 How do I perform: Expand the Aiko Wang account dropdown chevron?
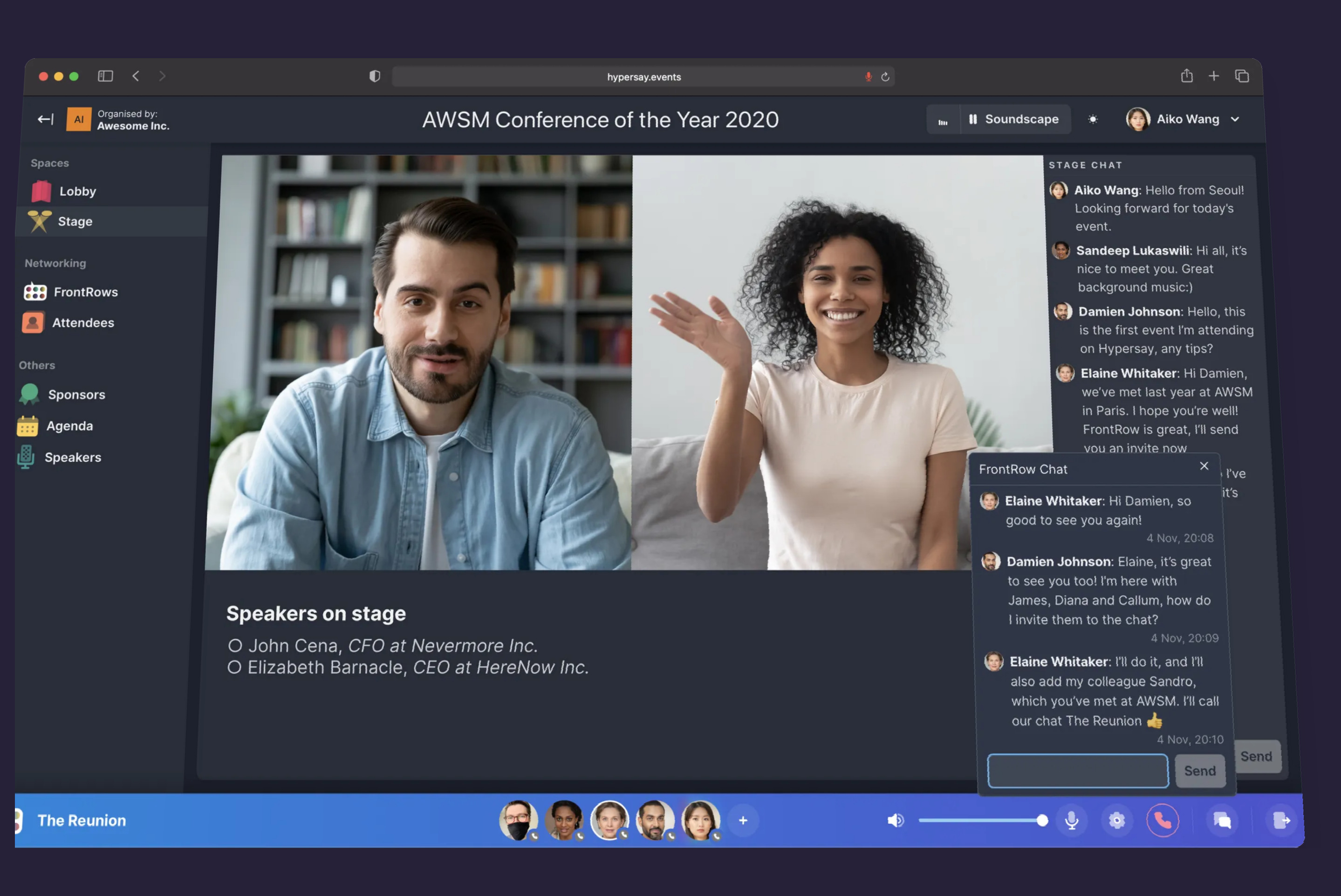click(1235, 119)
